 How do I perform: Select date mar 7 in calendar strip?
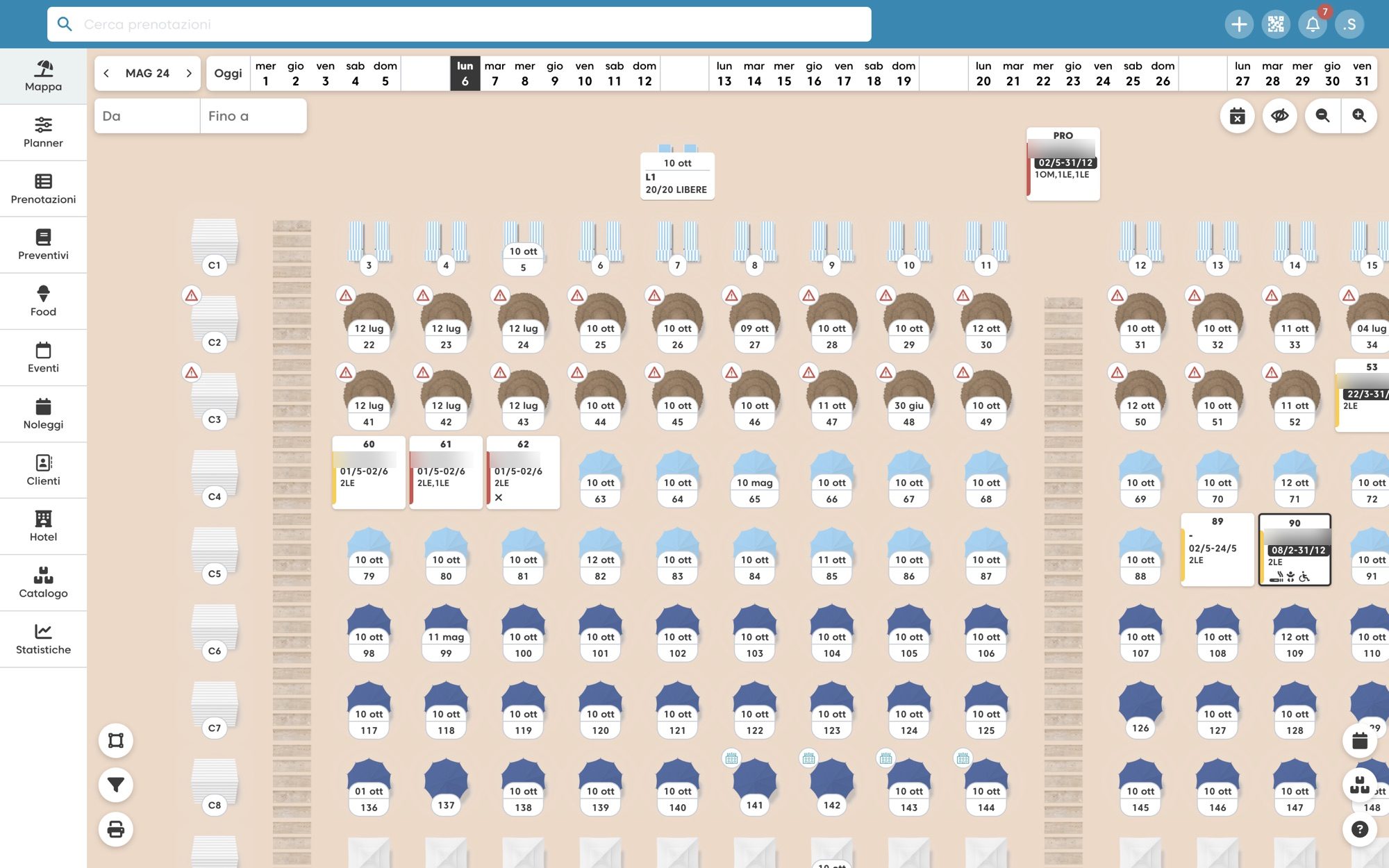click(x=494, y=73)
